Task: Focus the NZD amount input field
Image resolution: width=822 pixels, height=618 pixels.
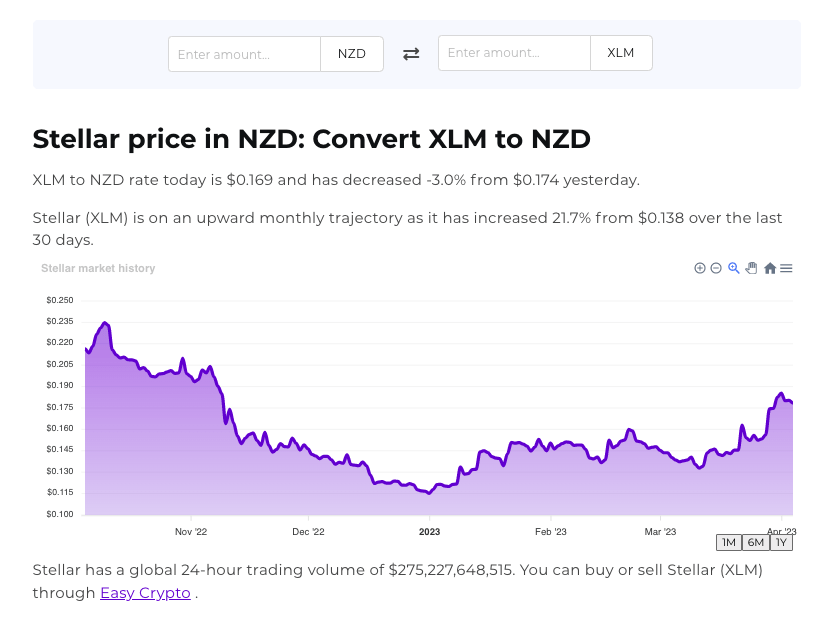Action: tap(244, 54)
